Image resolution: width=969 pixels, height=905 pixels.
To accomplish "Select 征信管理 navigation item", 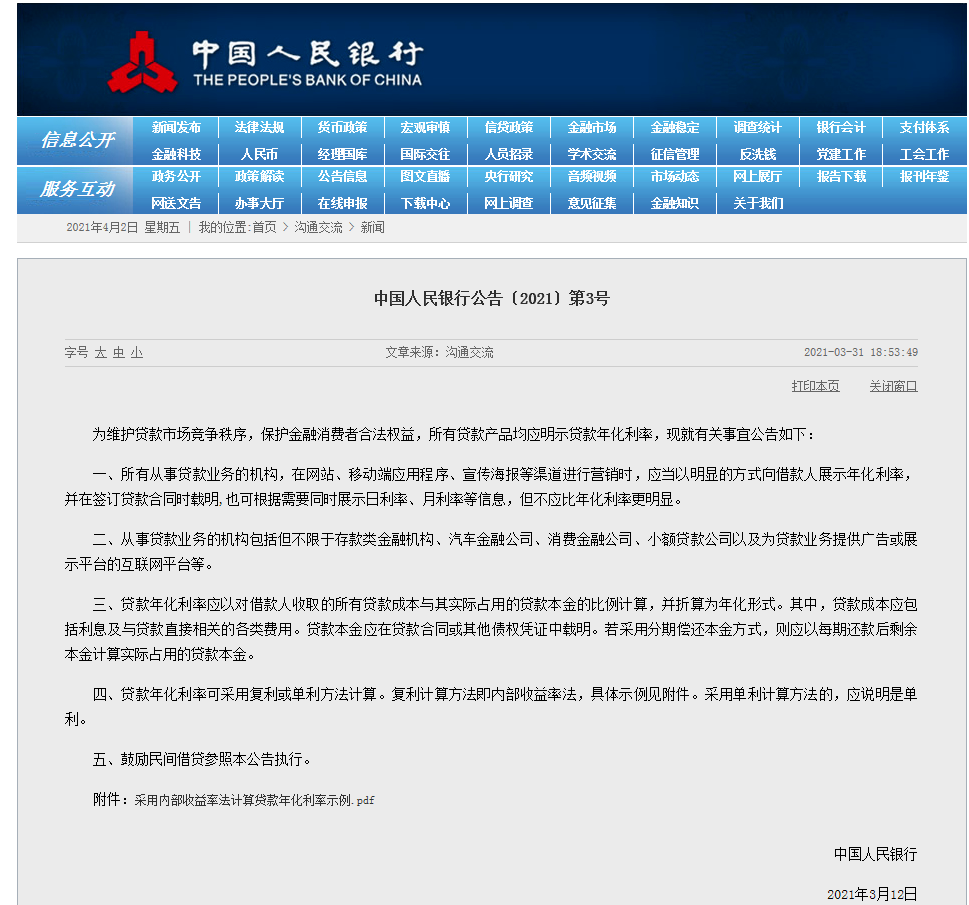I will click(675, 154).
